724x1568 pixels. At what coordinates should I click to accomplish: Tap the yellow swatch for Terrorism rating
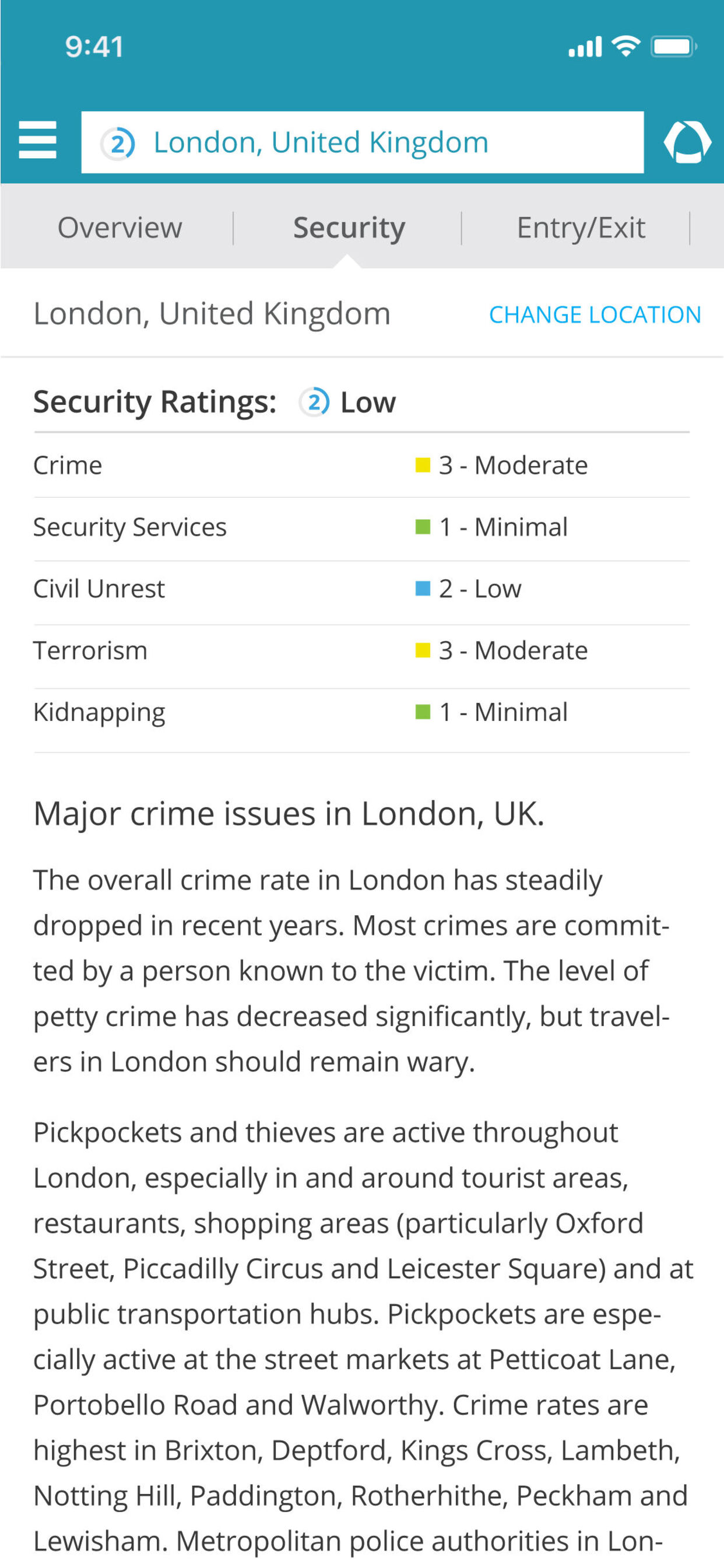click(422, 650)
